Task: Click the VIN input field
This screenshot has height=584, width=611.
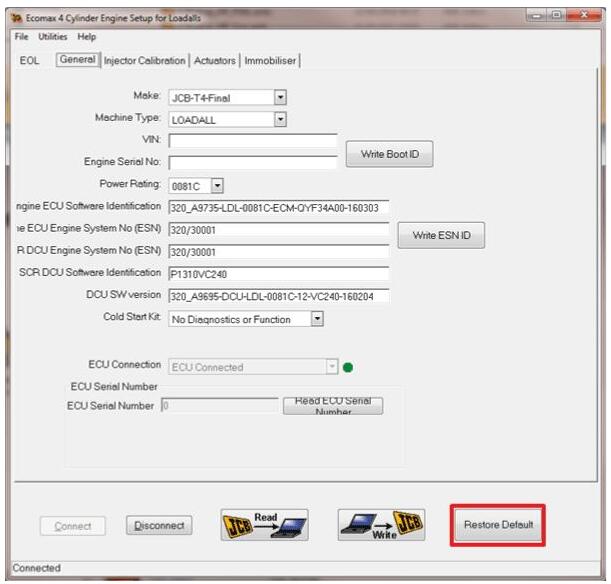Action: pos(253,141)
